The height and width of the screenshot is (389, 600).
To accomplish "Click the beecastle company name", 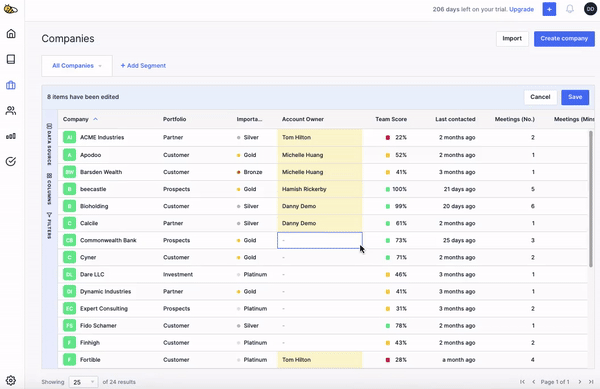I will (x=93, y=189).
